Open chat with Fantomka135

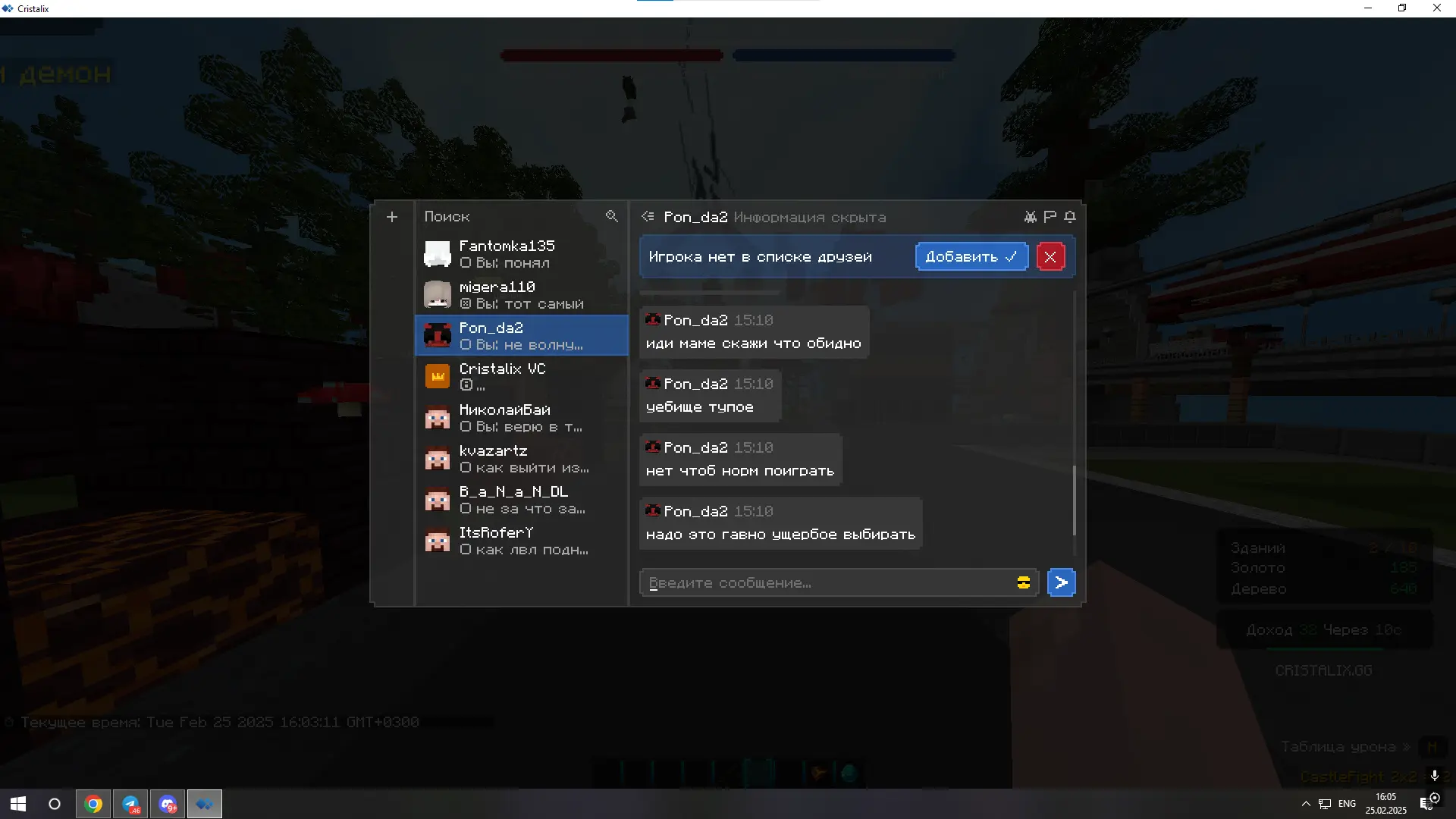pyautogui.click(x=522, y=253)
